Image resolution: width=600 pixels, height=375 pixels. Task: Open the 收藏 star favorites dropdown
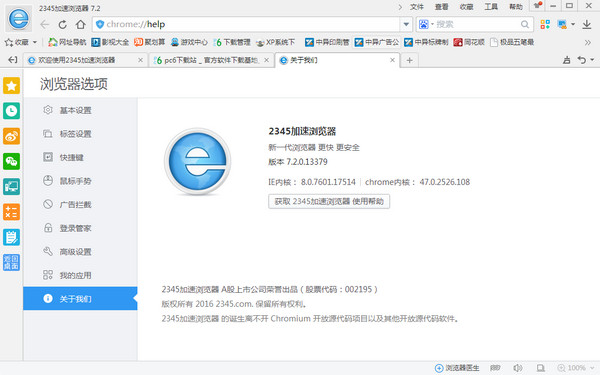pyautogui.click(x=21, y=42)
